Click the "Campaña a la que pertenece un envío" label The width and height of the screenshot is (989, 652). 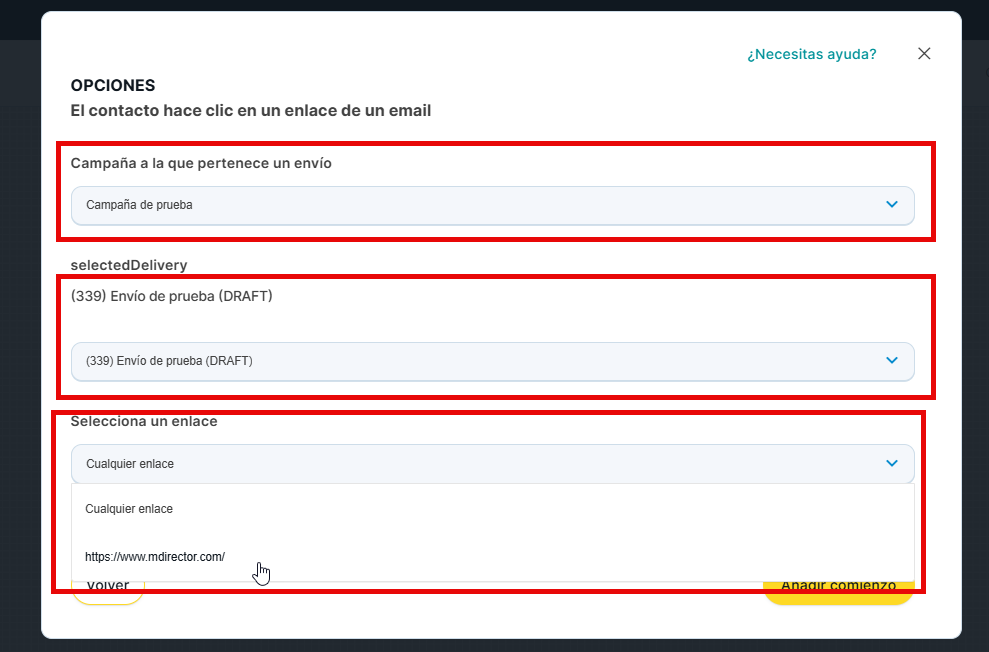click(201, 163)
